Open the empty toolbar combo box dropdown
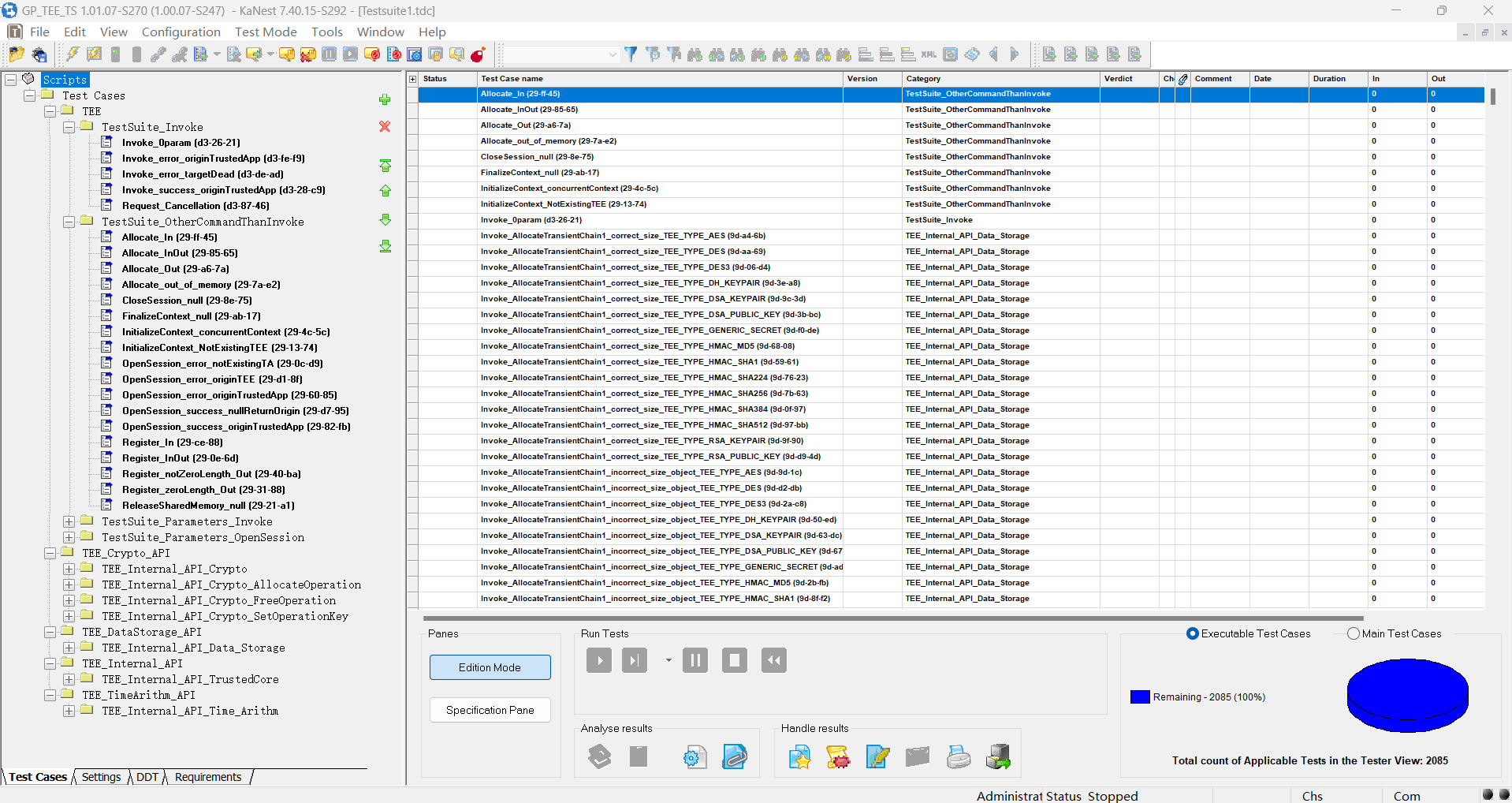The image size is (1512, 803). [612, 54]
